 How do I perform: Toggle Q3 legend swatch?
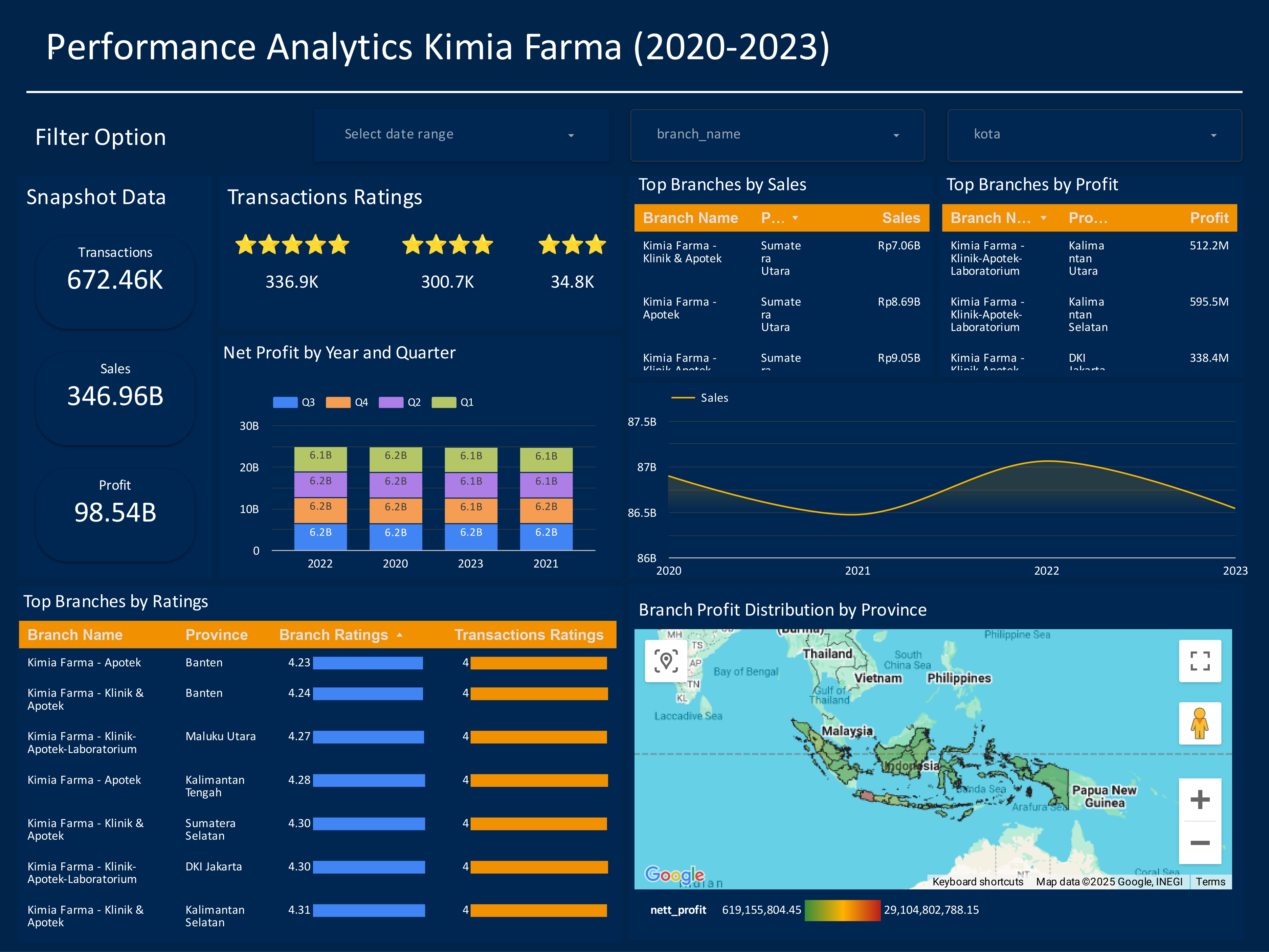point(285,402)
